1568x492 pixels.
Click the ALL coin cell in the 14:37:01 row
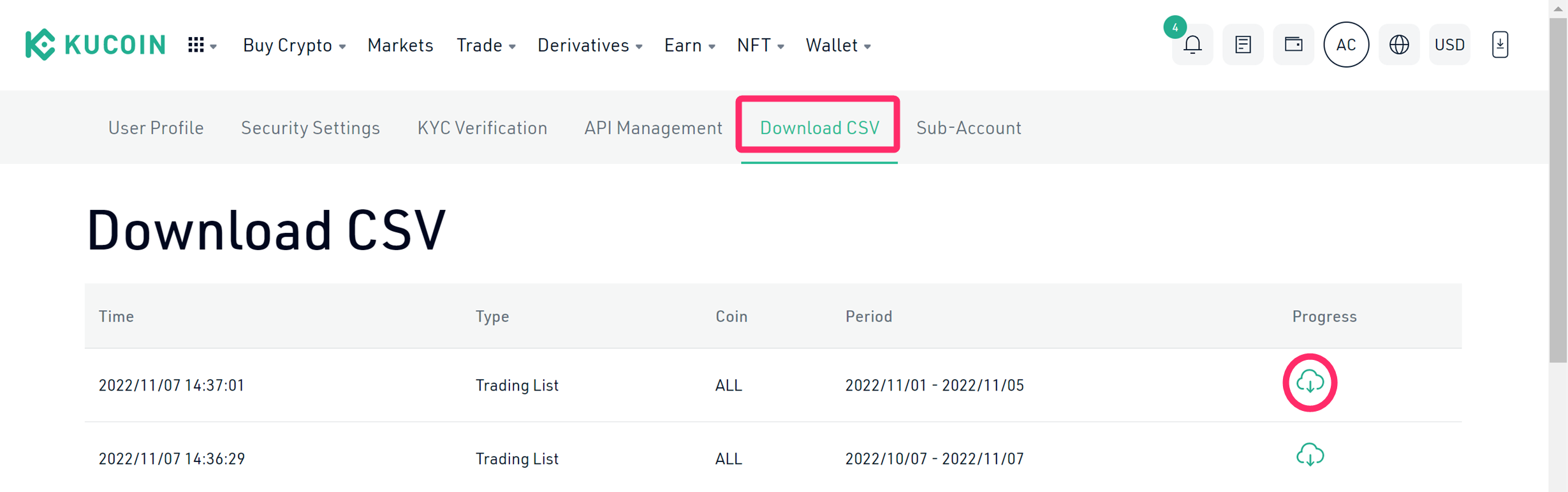point(729,385)
